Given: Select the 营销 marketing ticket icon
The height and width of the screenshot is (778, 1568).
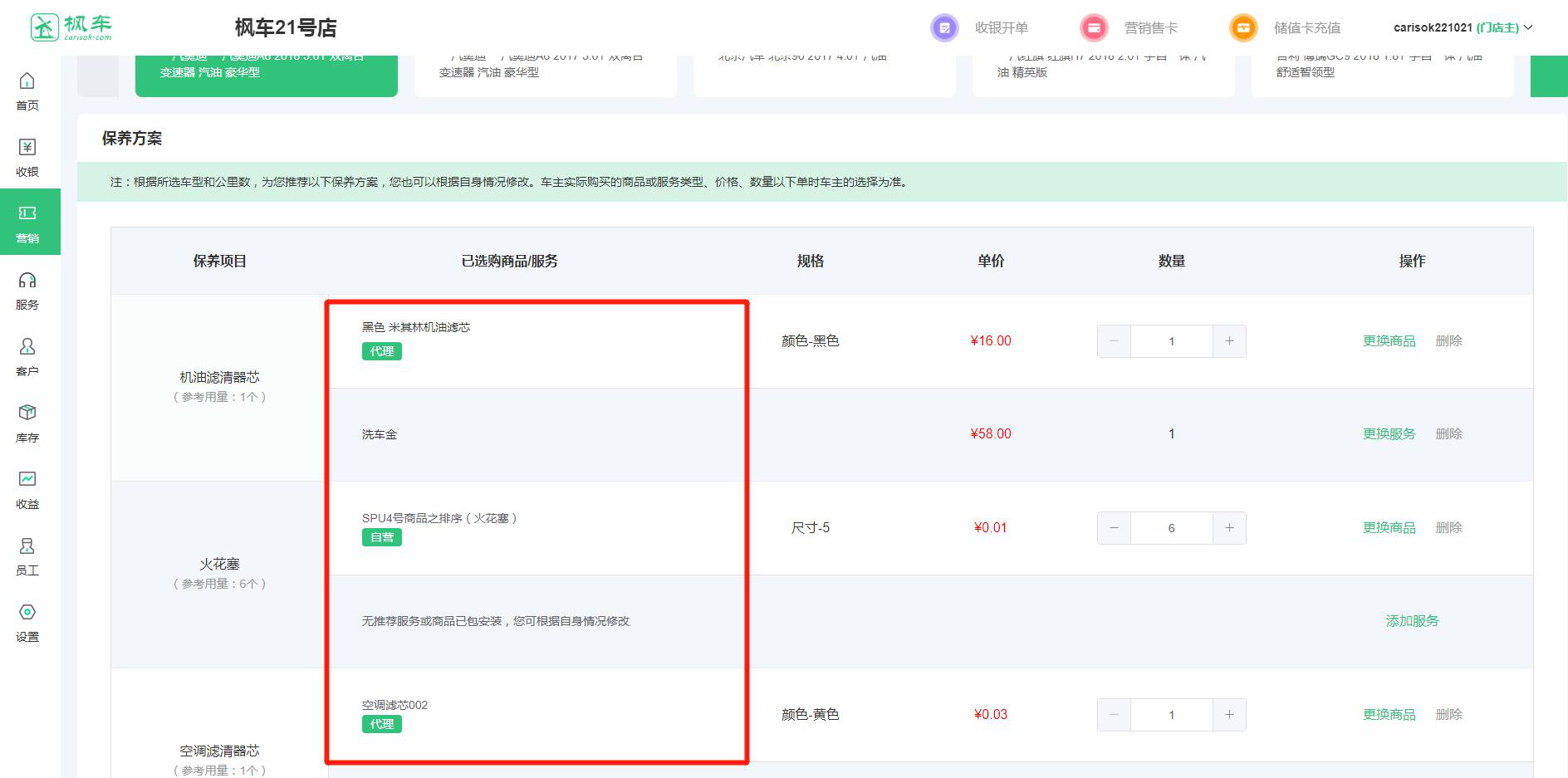Looking at the screenshot, I should [27, 213].
